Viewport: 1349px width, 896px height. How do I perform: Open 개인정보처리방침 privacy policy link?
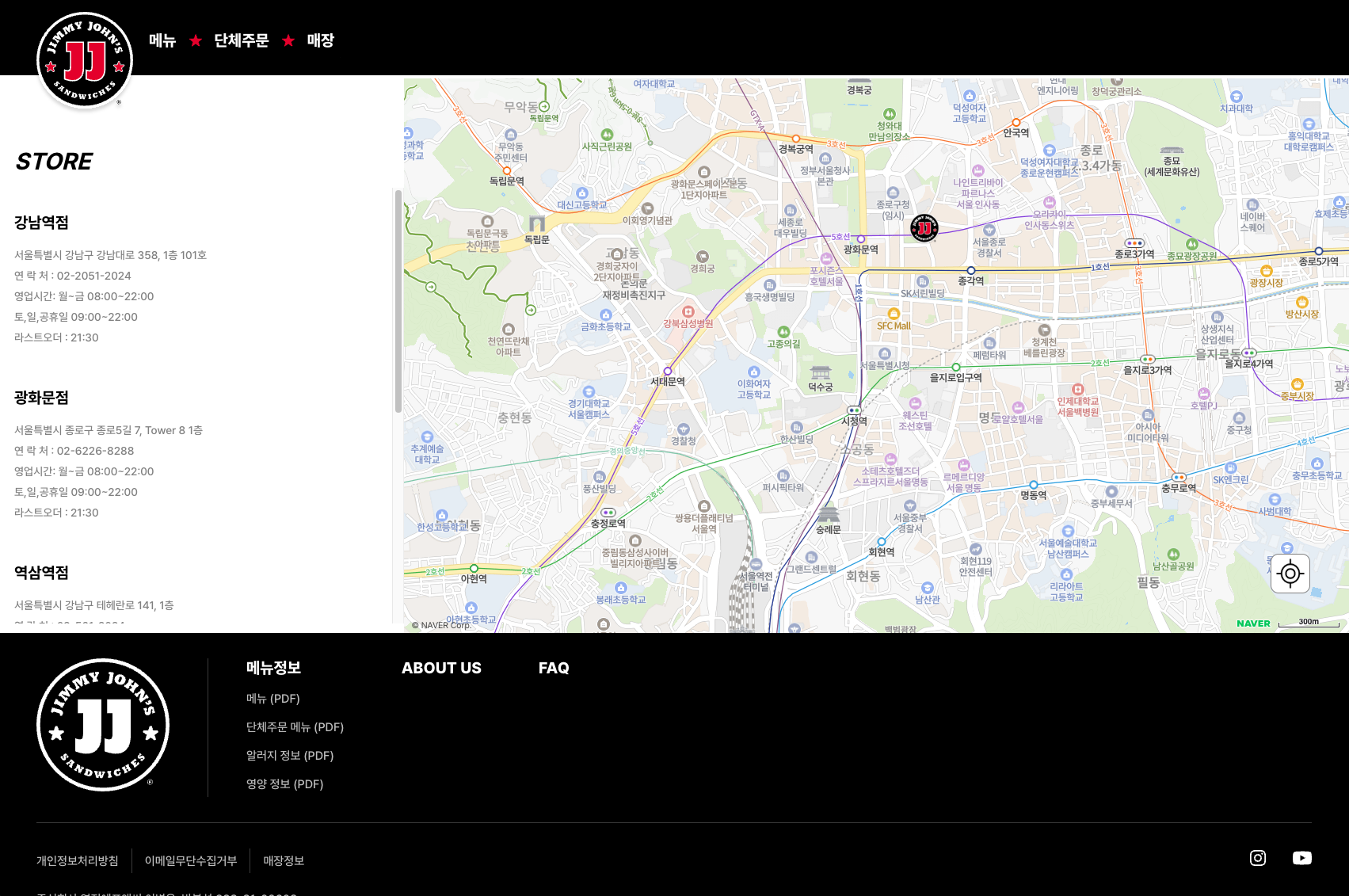[x=78, y=861]
